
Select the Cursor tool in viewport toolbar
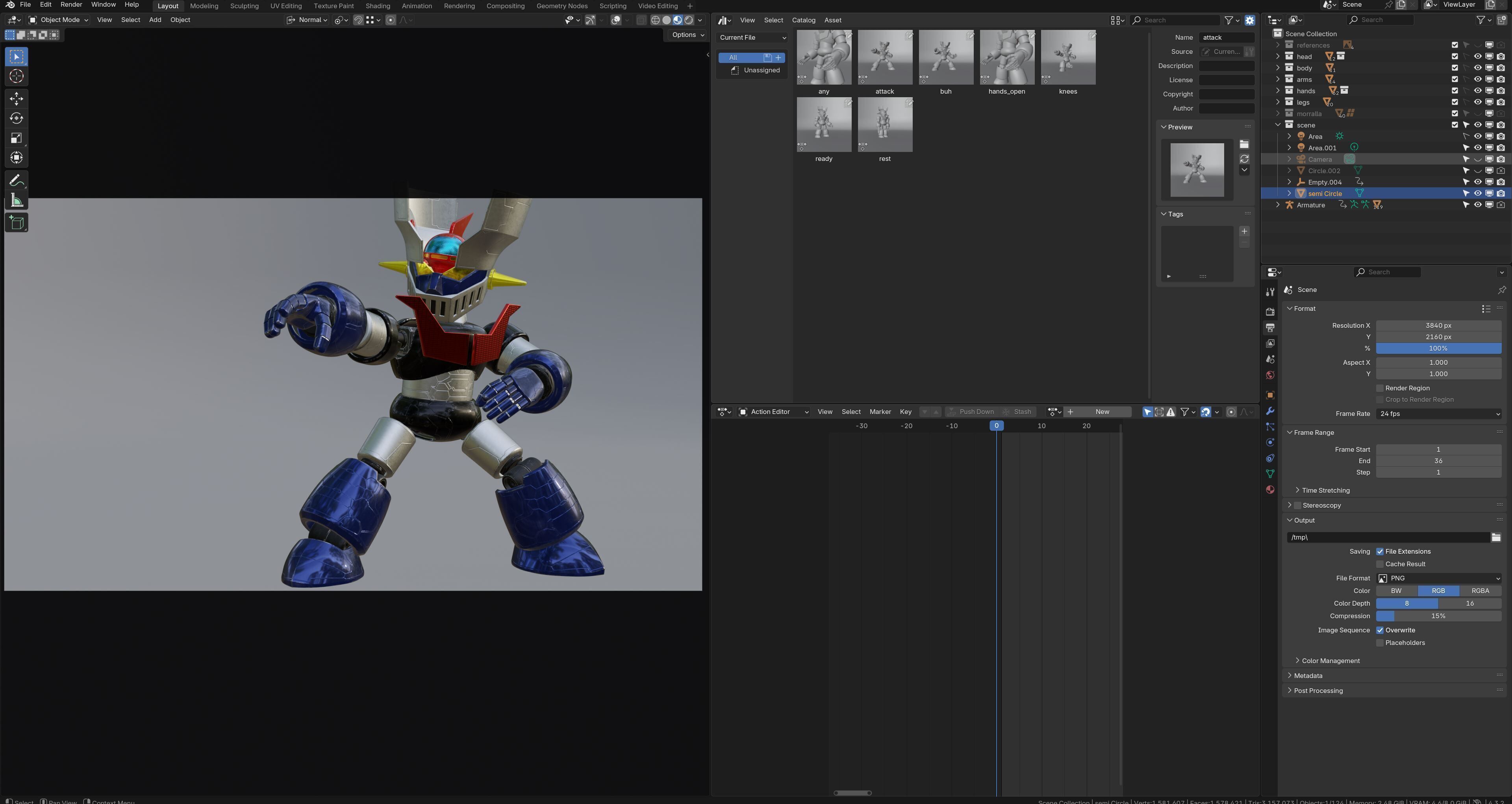tap(17, 76)
